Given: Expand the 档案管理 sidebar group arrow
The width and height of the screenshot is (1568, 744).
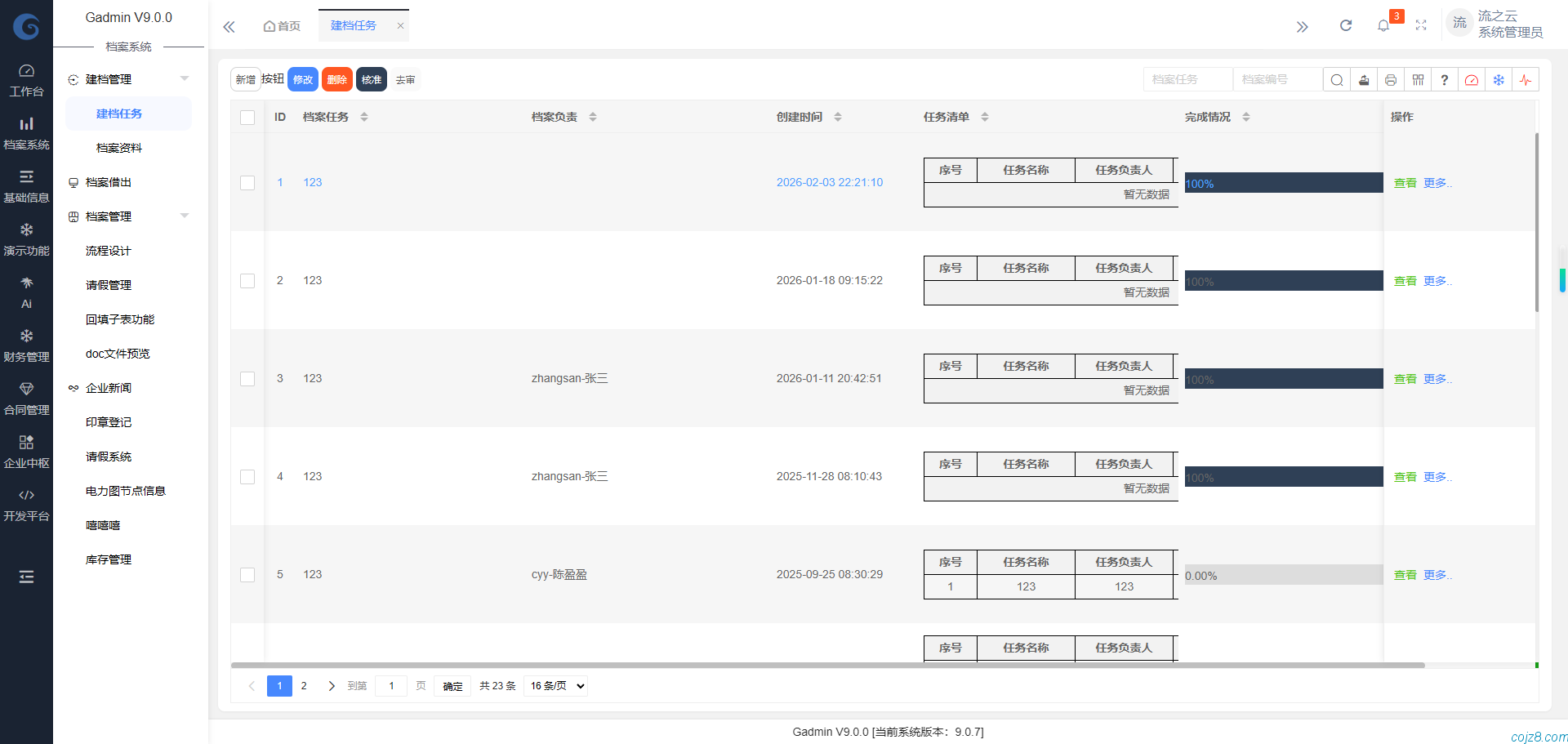Looking at the screenshot, I should pos(185,216).
